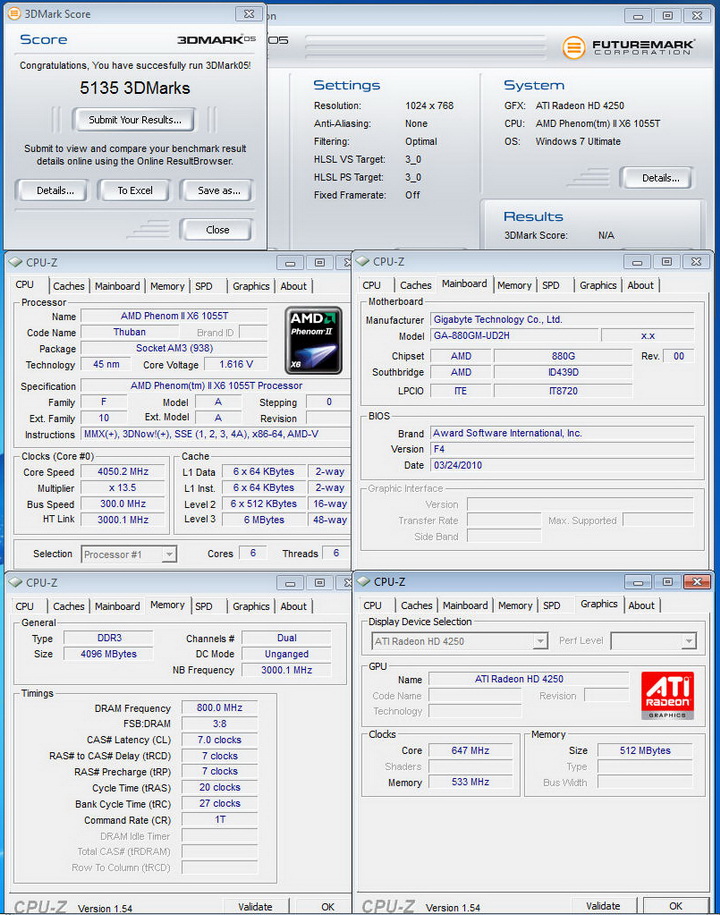720x915 pixels.
Task: Open About tab in CPU-Z Memory window
Action: point(293,606)
